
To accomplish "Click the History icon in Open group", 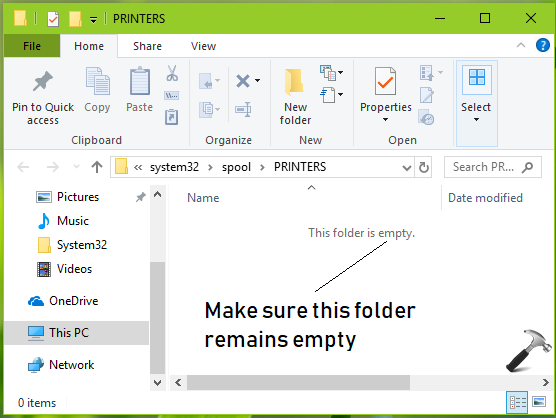I will 426,117.
